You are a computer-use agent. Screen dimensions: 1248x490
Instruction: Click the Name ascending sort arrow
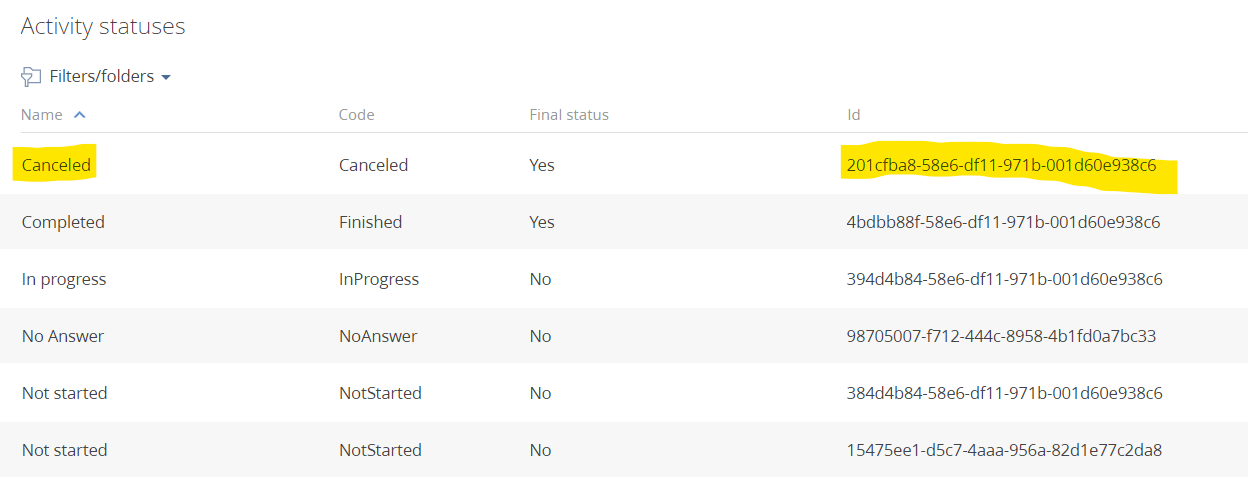coord(80,115)
